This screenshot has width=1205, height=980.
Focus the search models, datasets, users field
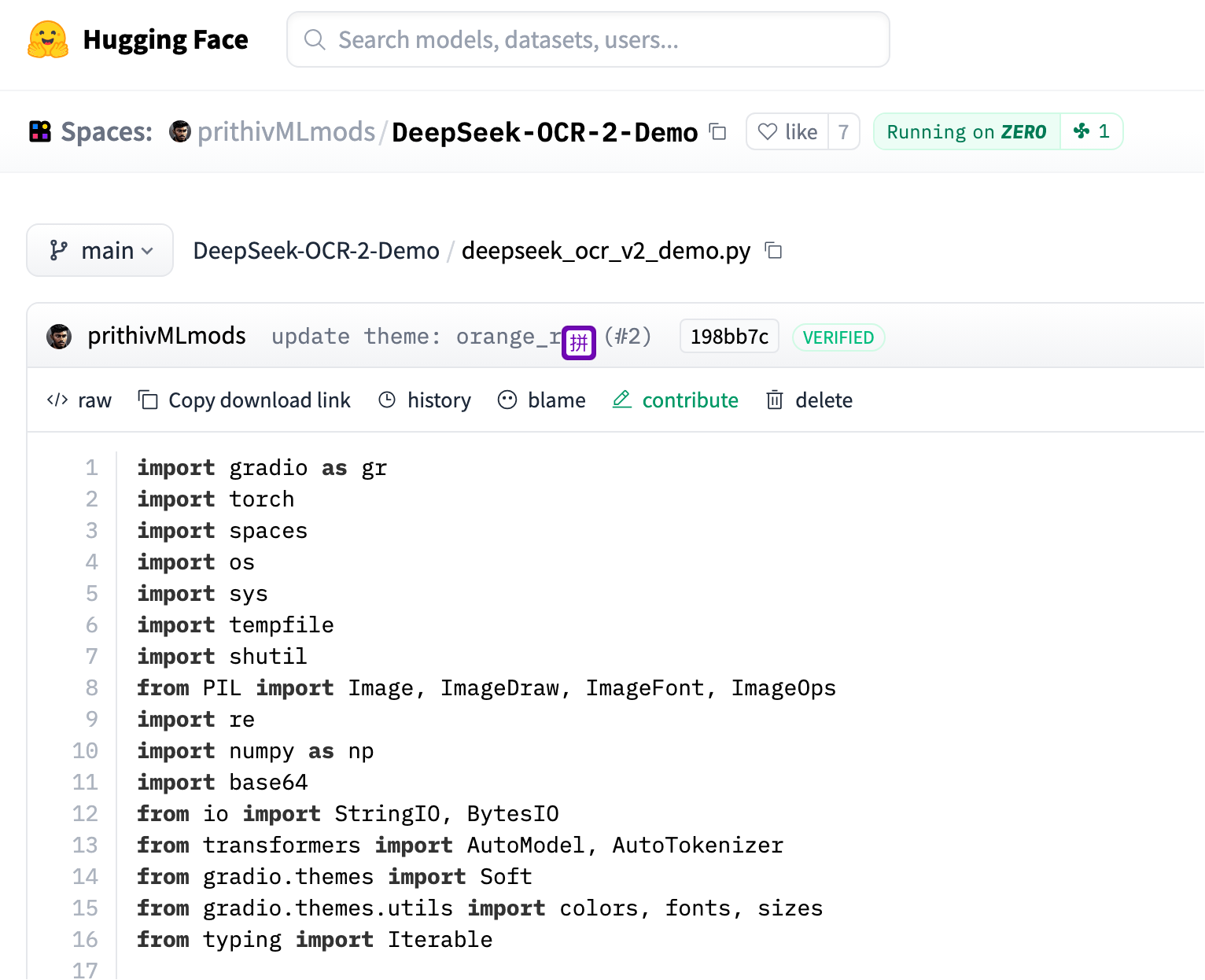click(588, 39)
